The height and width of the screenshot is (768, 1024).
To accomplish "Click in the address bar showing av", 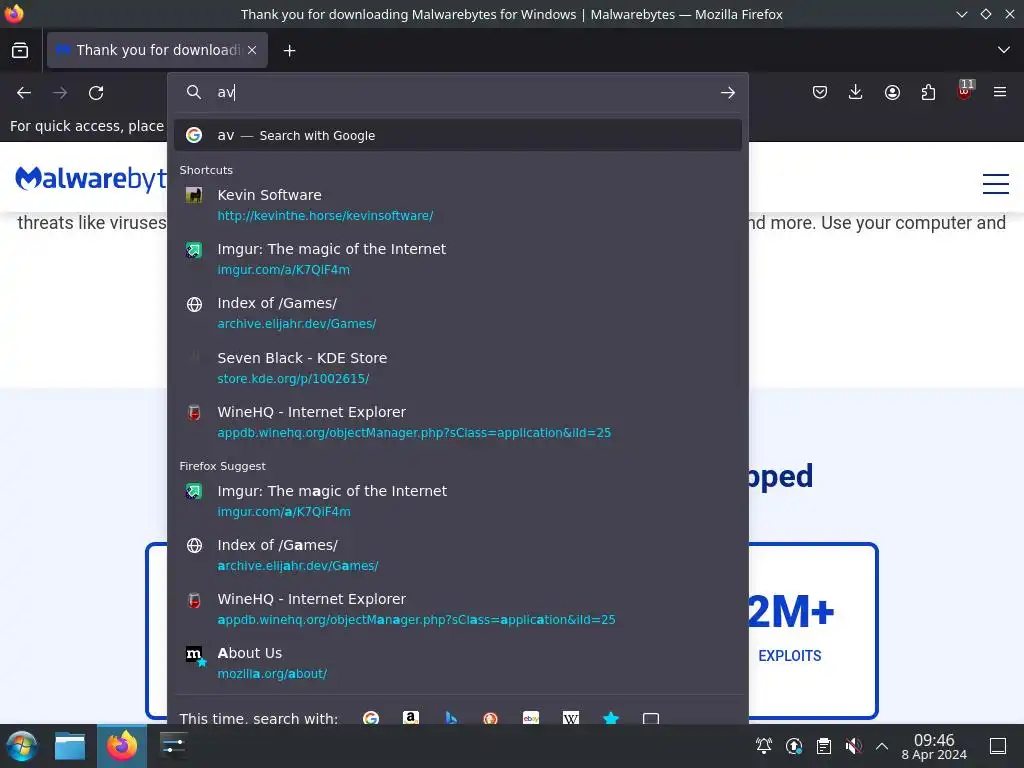I will (457, 93).
